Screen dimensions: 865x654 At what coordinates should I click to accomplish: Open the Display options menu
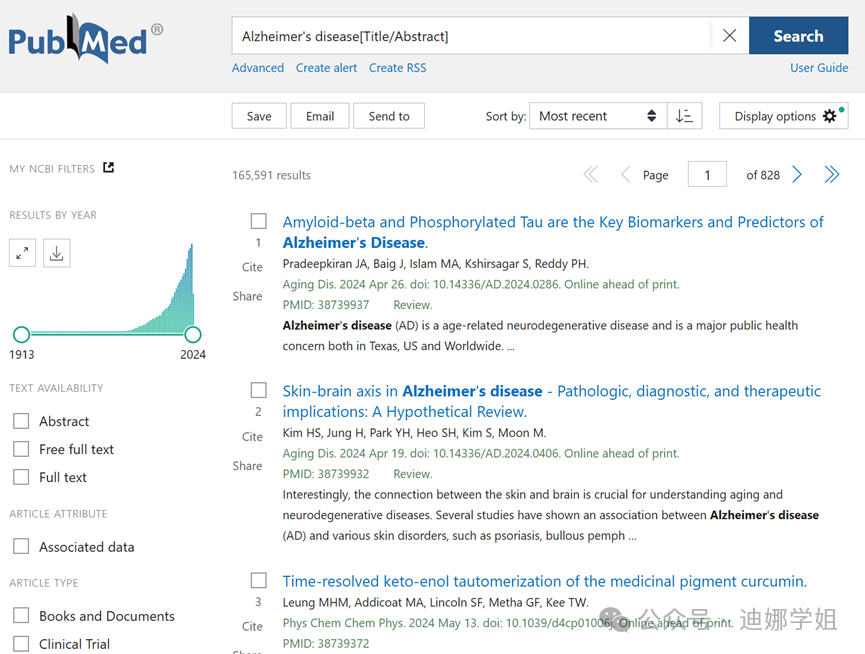783,116
